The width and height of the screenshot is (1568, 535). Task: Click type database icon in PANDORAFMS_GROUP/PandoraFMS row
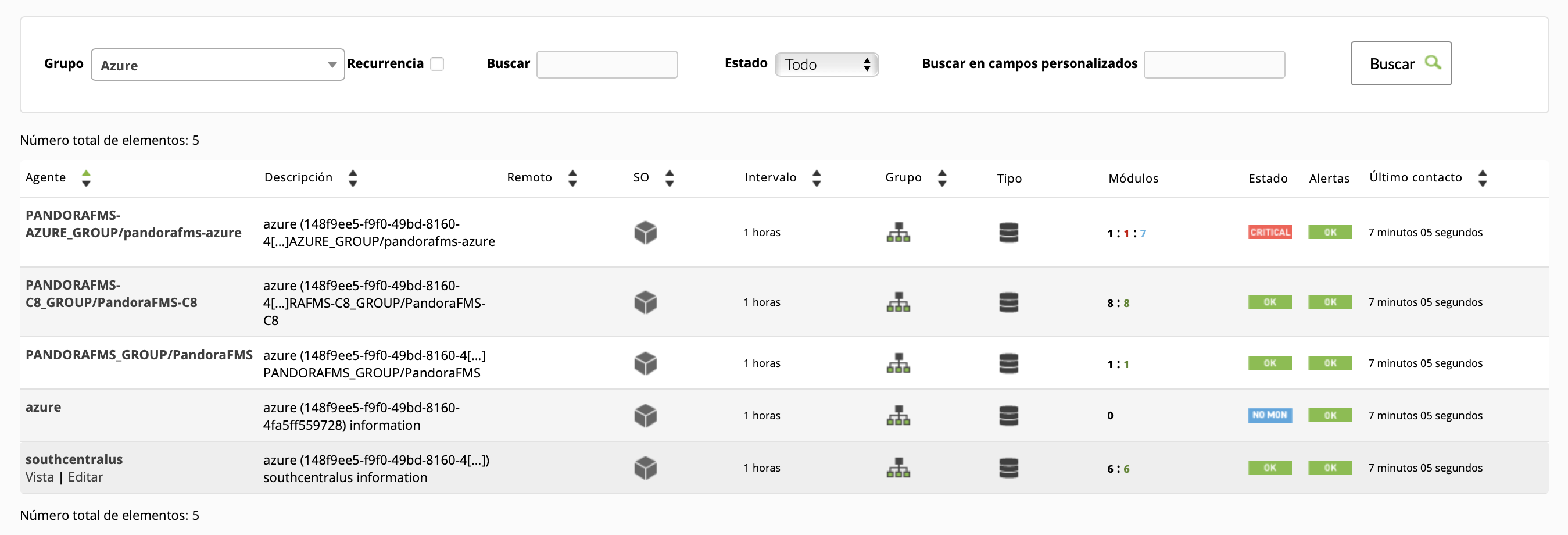[x=1008, y=363]
